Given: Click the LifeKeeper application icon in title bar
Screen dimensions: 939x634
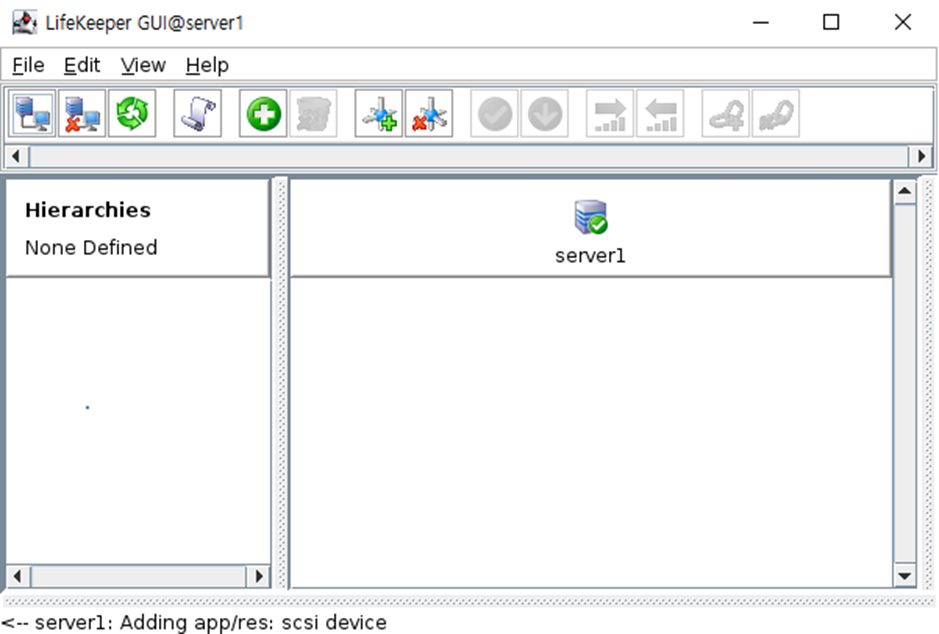Looking at the screenshot, I should coord(25,22).
